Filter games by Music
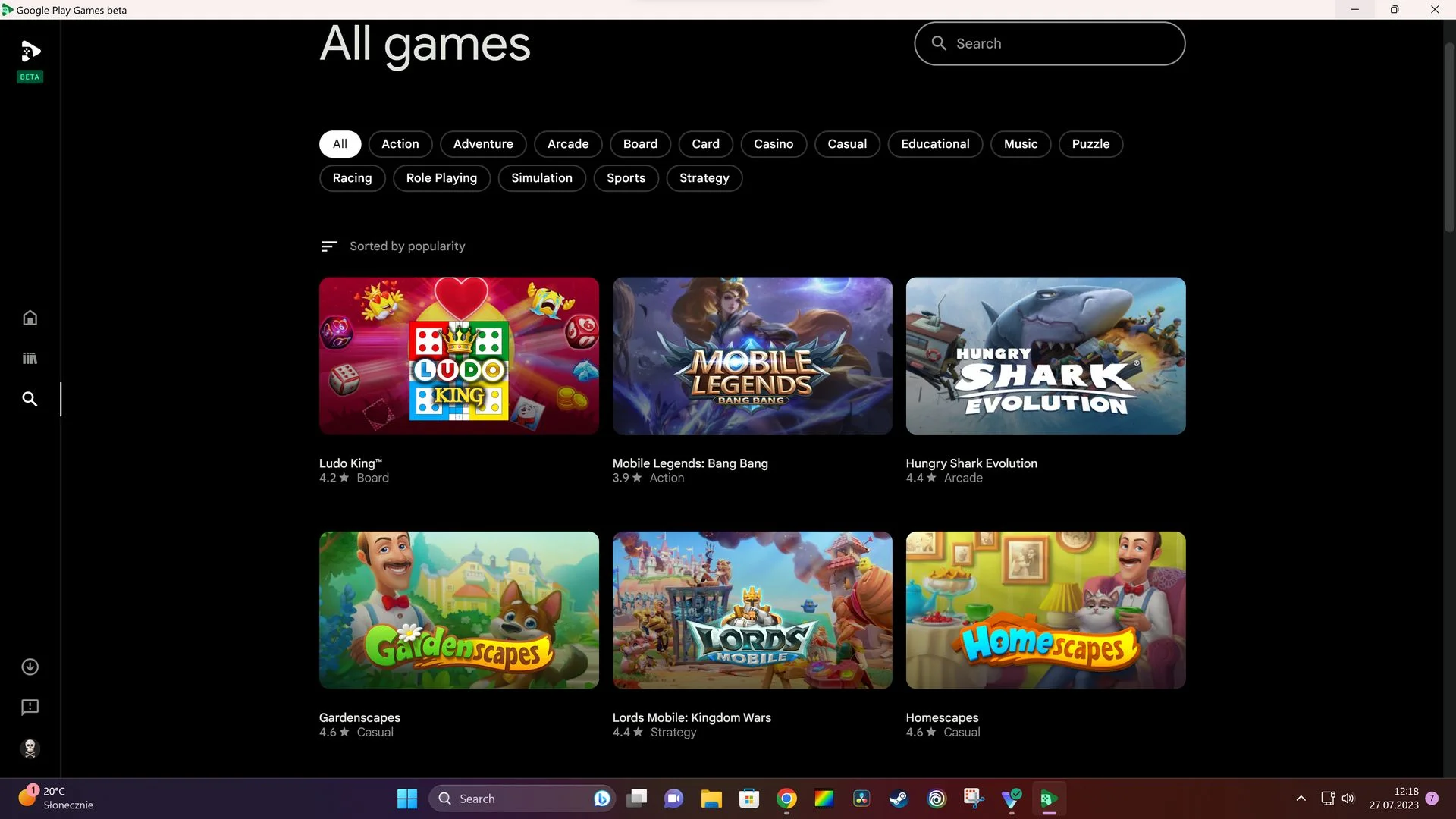The width and height of the screenshot is (1456, 819). click(1021, 144)
